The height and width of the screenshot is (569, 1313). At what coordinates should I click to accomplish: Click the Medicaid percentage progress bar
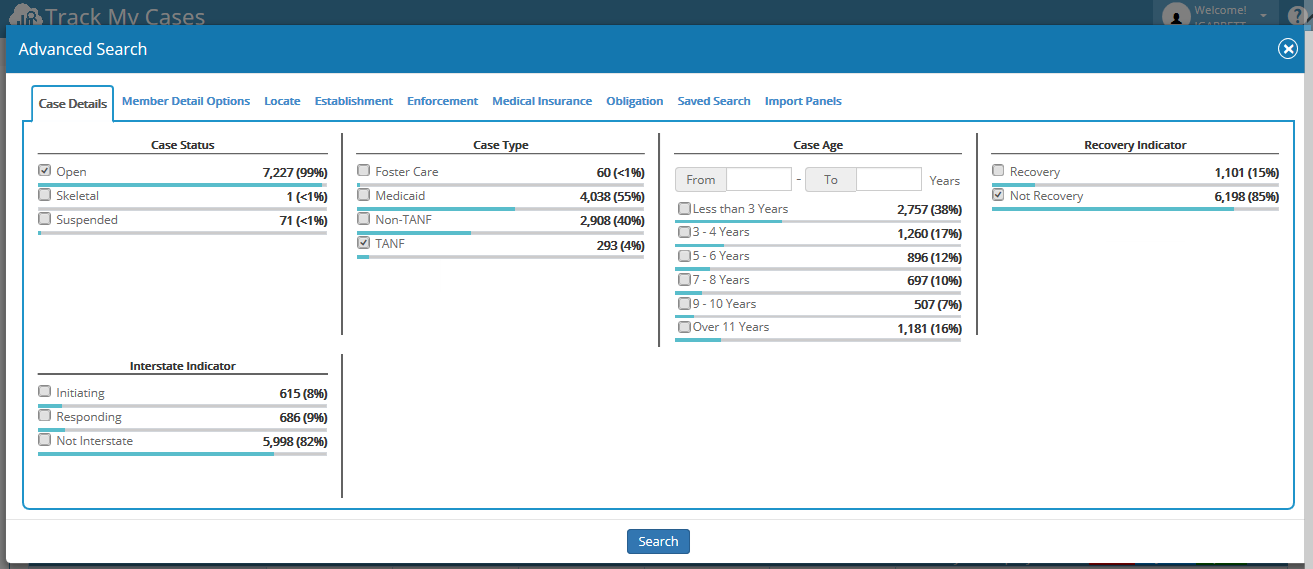pyautogui.click(x=500, y=209)
